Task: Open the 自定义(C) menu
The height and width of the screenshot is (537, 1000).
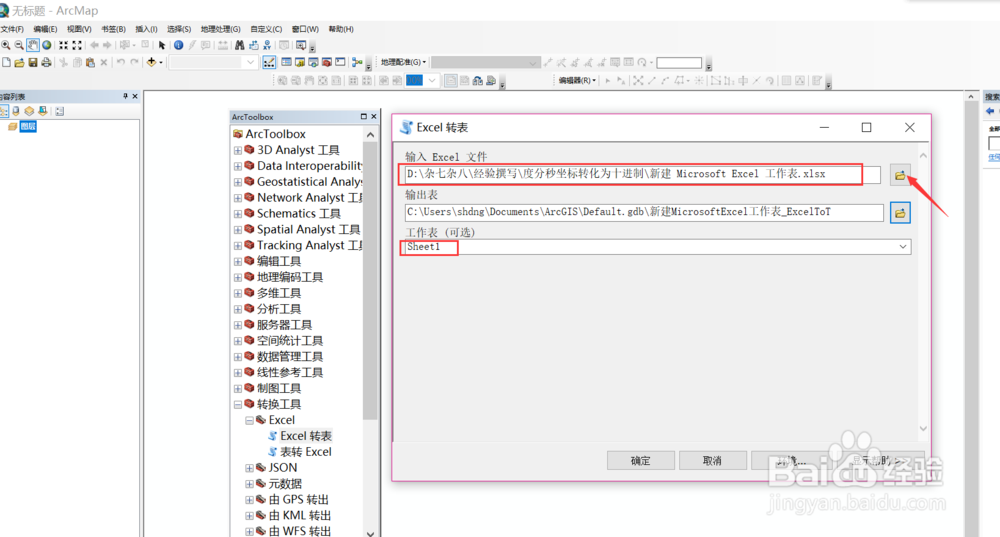Action: pyautogui.click(x=266, y=29)
